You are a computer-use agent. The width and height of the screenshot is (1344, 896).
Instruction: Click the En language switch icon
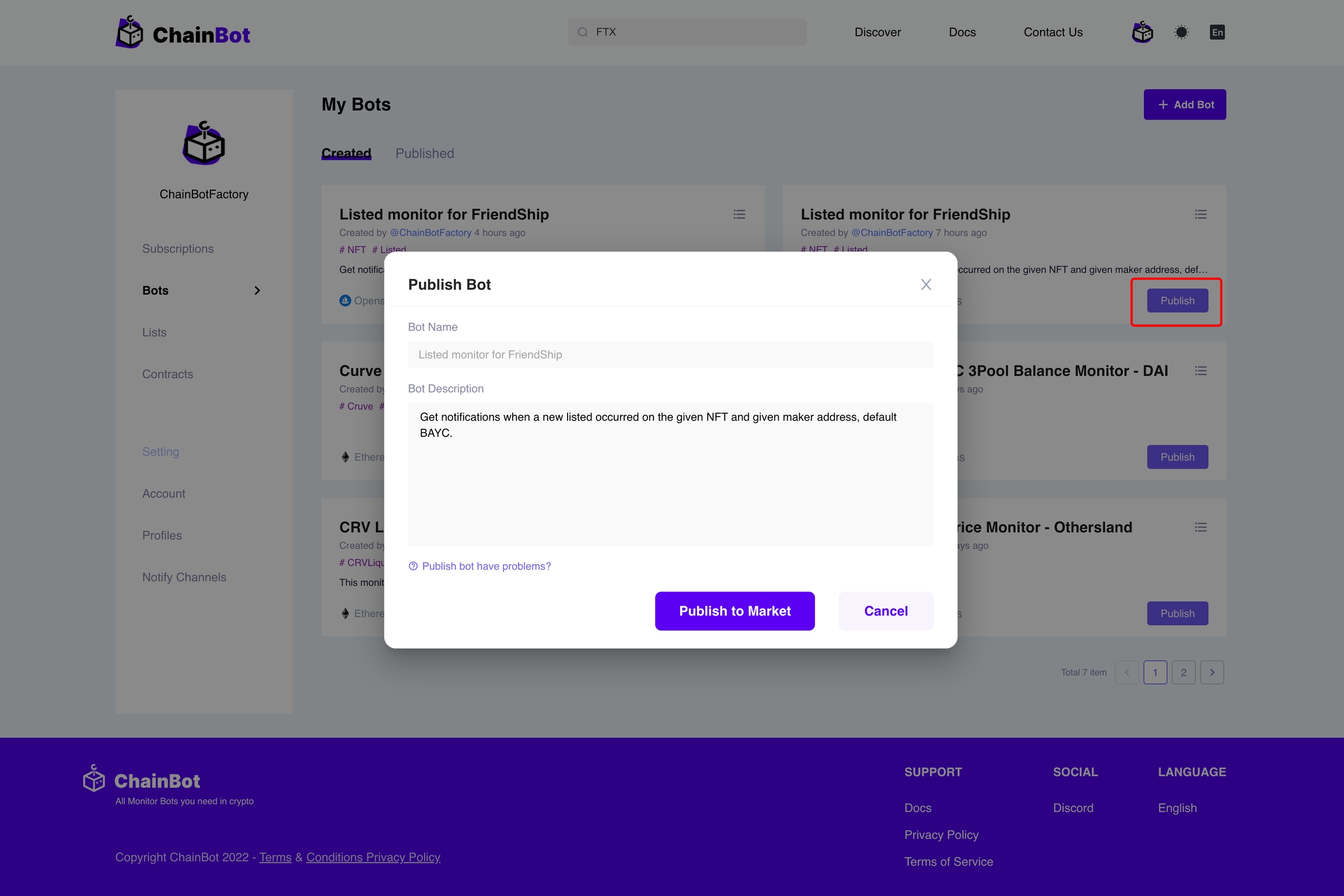point(1217,32)
